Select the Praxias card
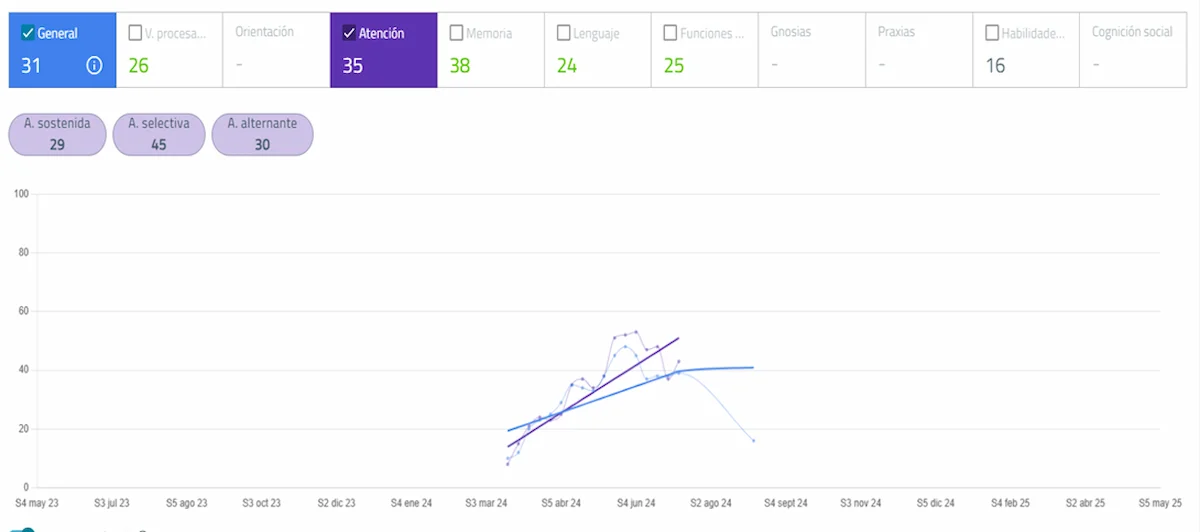 coord(918,50)
